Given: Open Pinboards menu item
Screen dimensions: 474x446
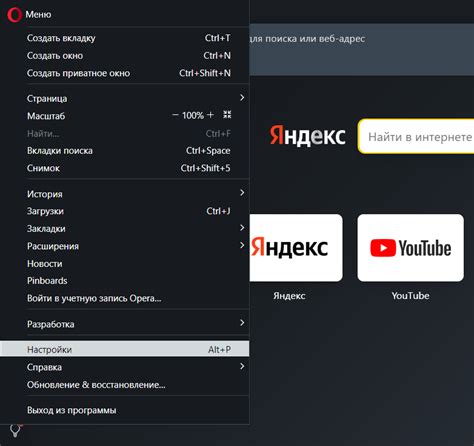Looking at the screenshot, I should [x=125, y=281].
